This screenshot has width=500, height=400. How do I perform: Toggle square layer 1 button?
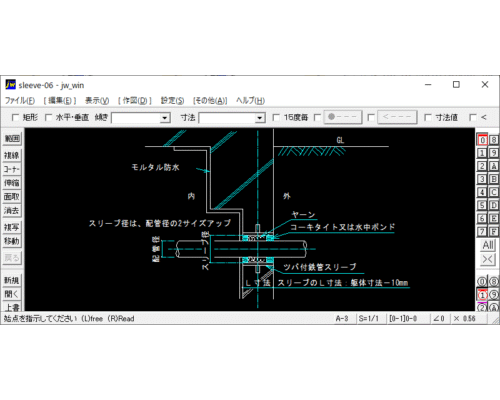(x=482, y=153)
